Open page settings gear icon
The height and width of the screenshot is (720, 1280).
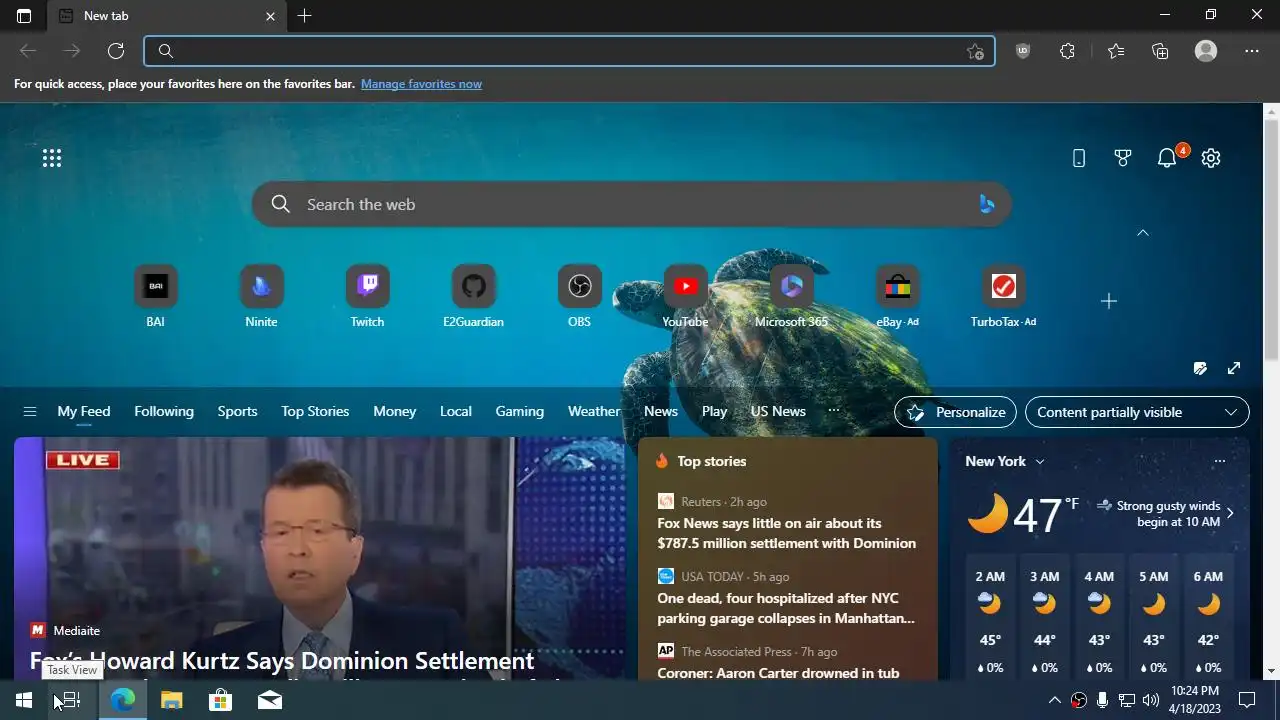pos(1211,158)
